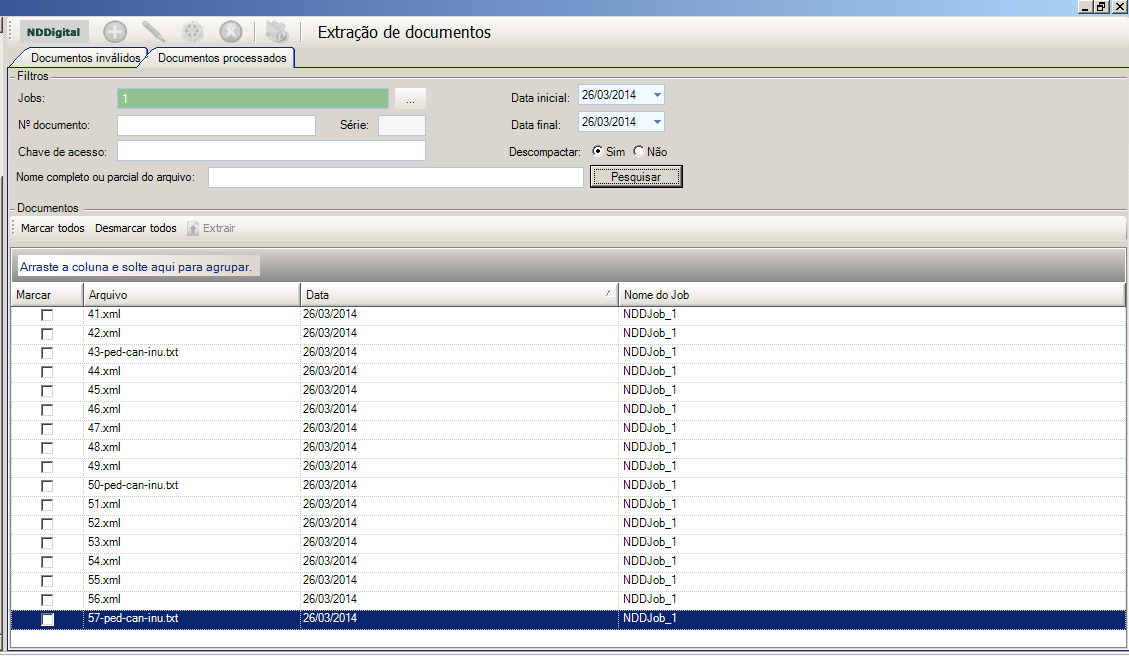Image resolution: width=1129 pixels, height=656 pixels.
Task: Check the box for 53.xml
Action: pos(47,543)
